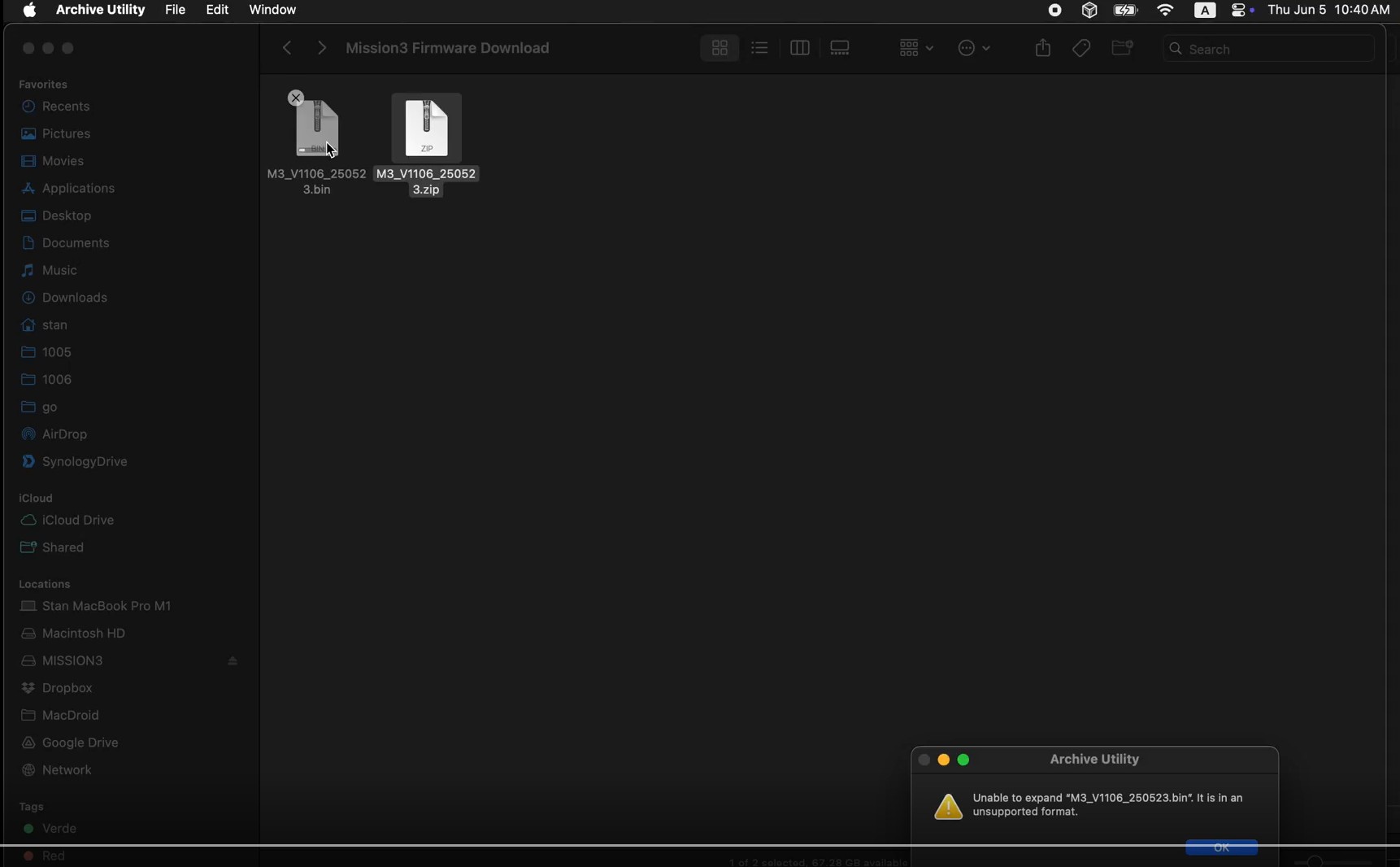Open Downloads in the sidebar
Screen dimensions: 1400x867
(67, 298)
